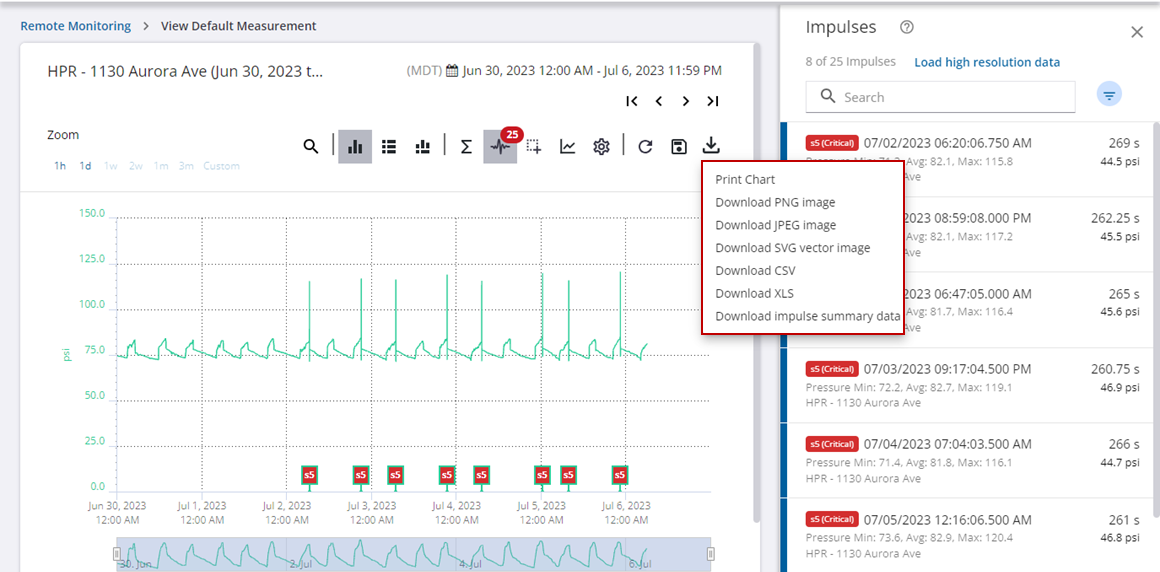Screen dimensions: 1160x572
Task: Select the stacked bar chart icon
Action: click(x=422, y=147)
